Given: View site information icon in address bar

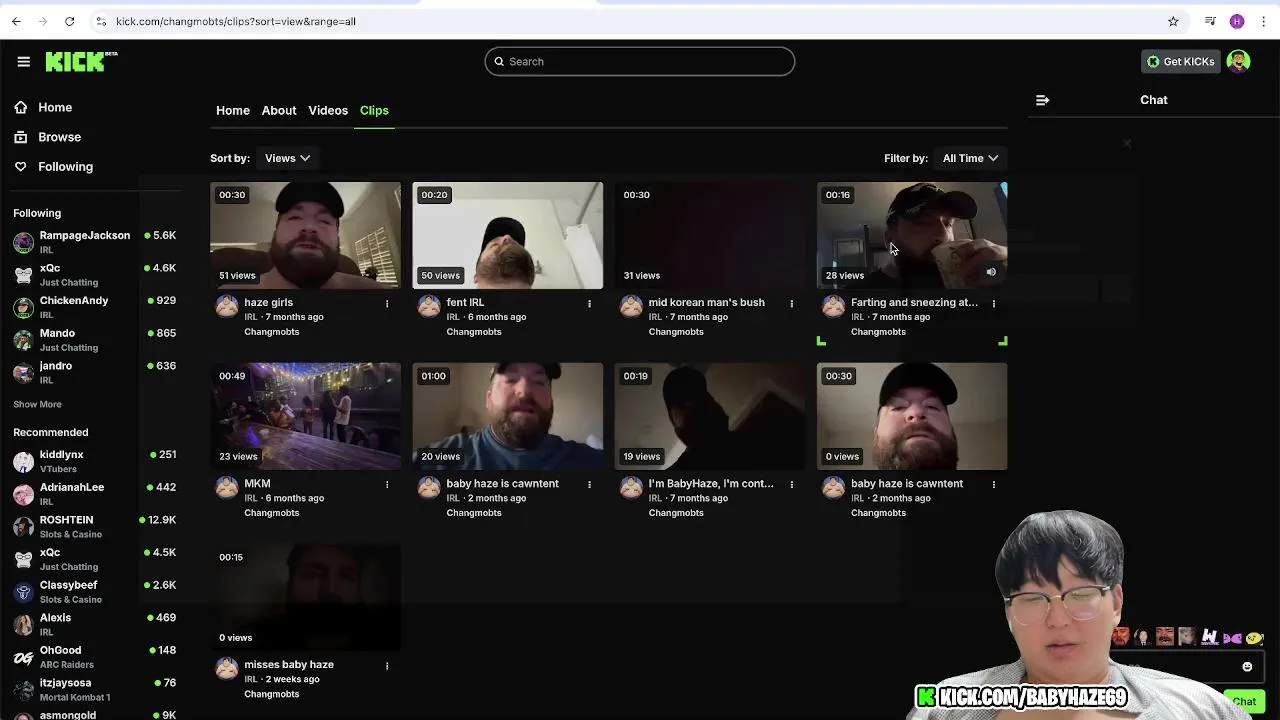Looking at the screenshot, I should [x=101, y=21].
